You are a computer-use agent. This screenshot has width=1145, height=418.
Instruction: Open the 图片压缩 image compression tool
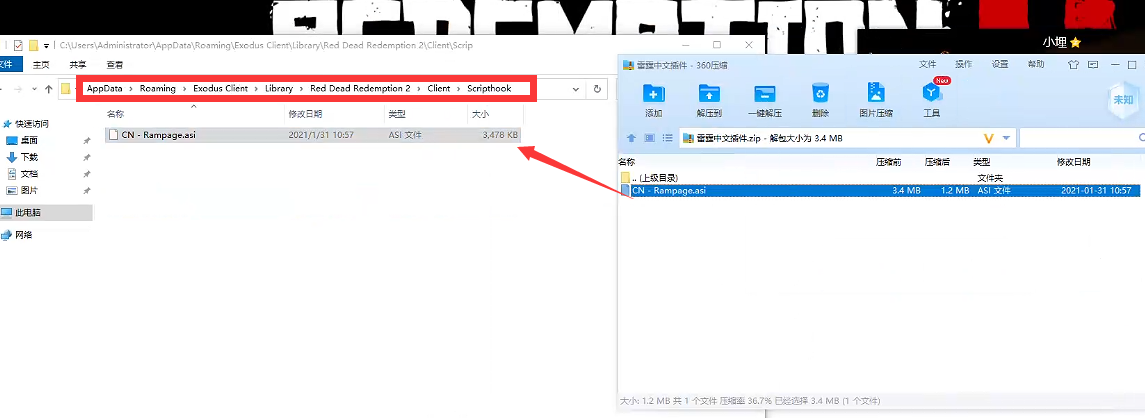(876, 98)
